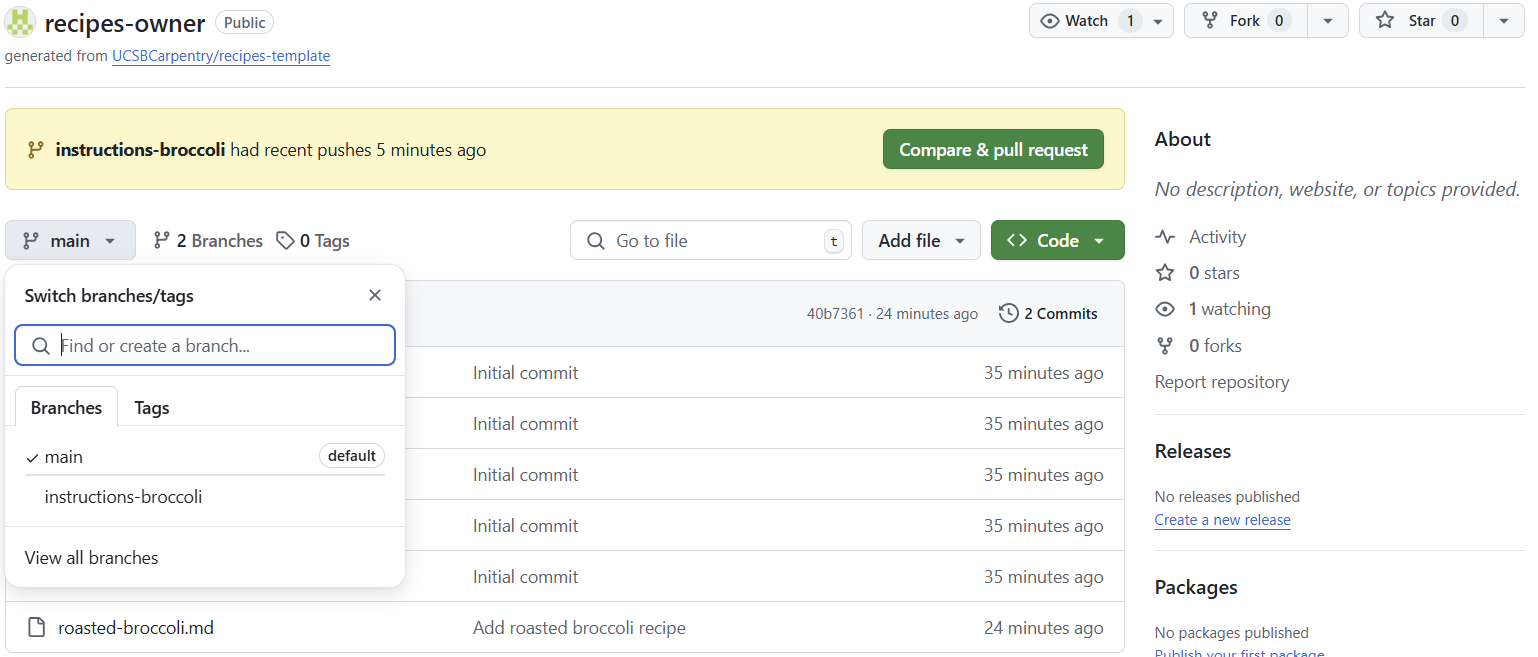The width and height of the screenshot is (1538, 657).
Task: Select the Branches tab
Action: coord(66,407)
